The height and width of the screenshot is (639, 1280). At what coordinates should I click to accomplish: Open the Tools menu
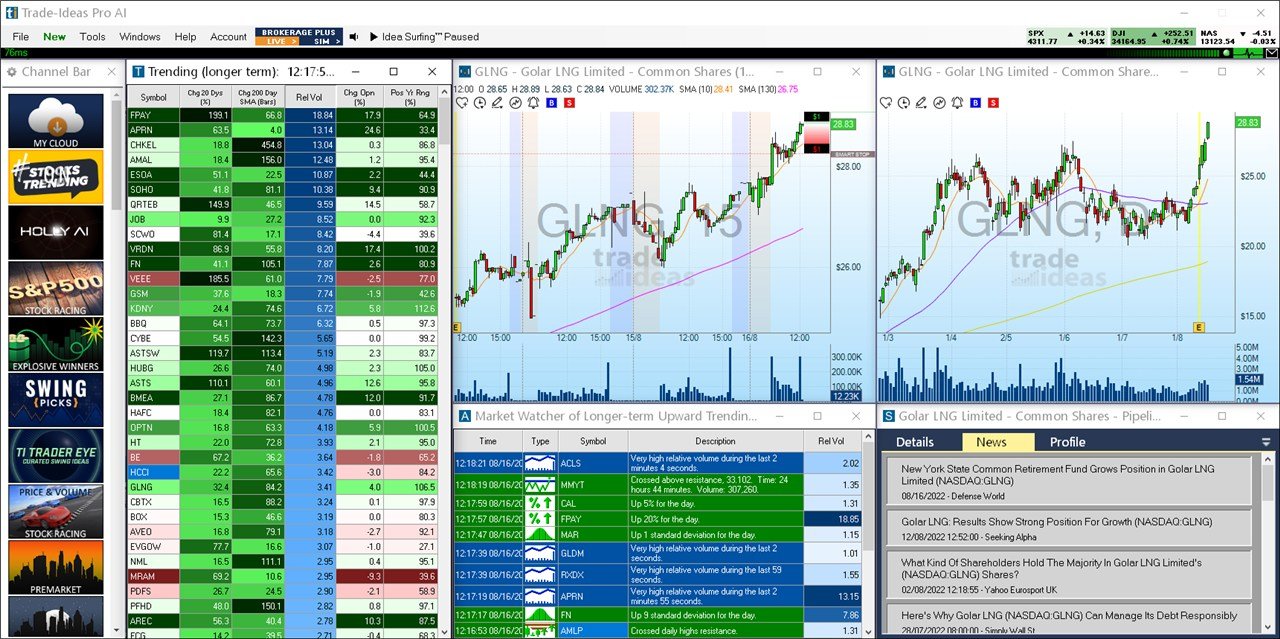coord(92,37)
